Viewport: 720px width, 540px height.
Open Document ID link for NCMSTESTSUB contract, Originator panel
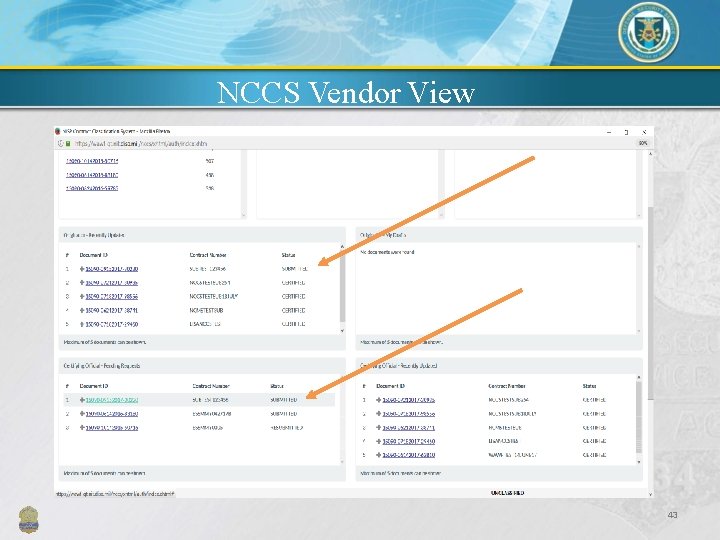(x=112, y=310)
